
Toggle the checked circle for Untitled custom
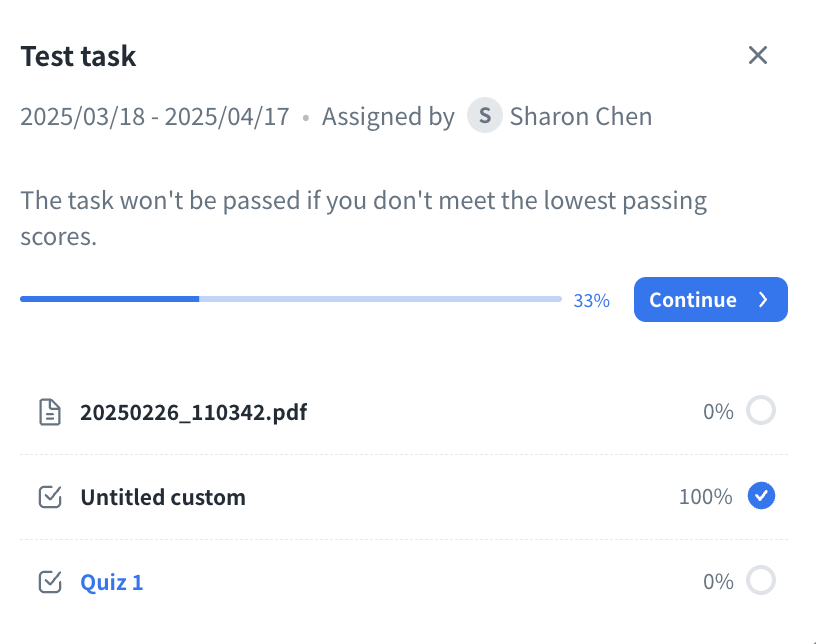point(761,496)
